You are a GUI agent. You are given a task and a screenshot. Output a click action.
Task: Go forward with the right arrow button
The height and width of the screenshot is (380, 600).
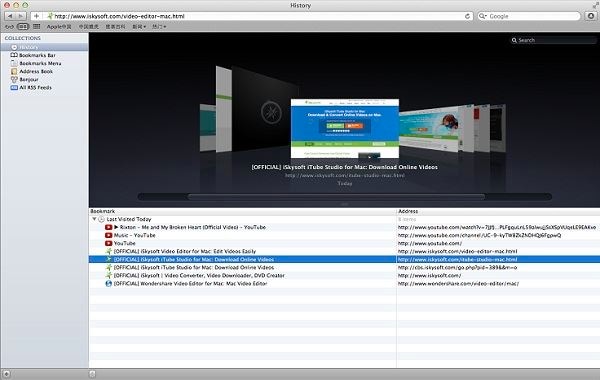(21, 16)
